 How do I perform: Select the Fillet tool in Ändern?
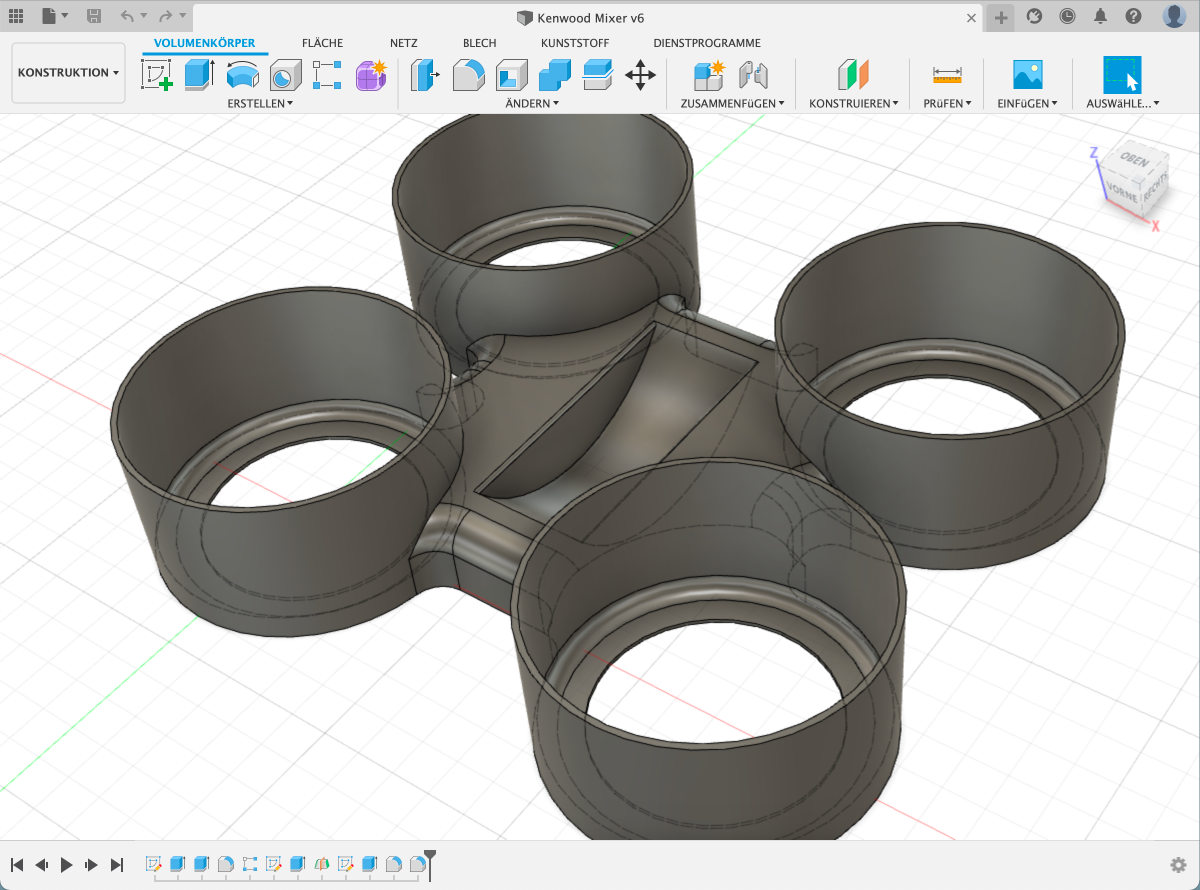469,75
